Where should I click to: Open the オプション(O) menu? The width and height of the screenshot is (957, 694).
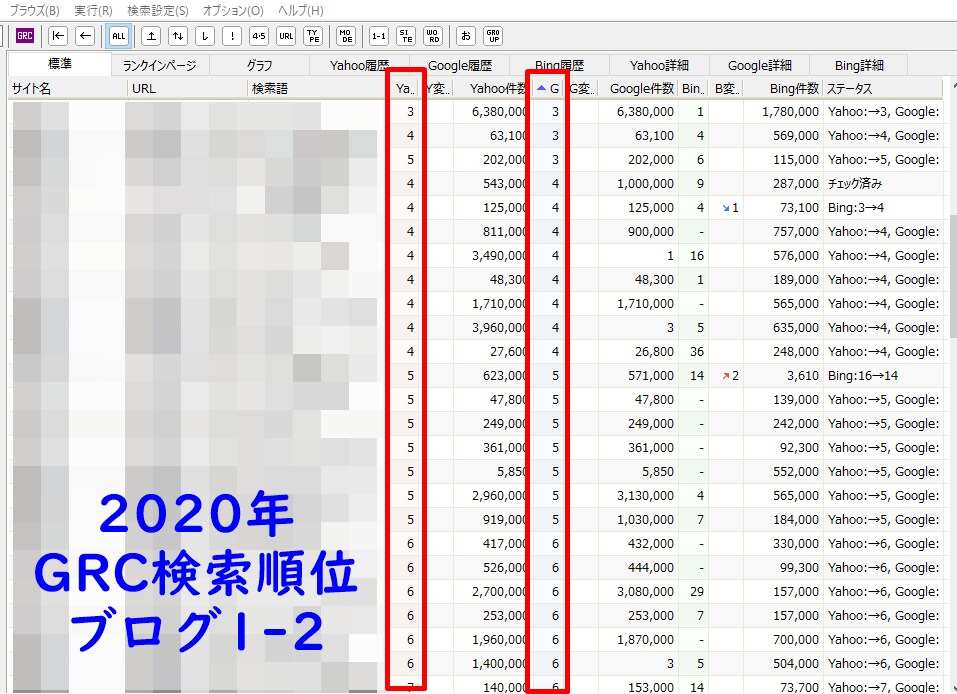click(x=233, y=10)
